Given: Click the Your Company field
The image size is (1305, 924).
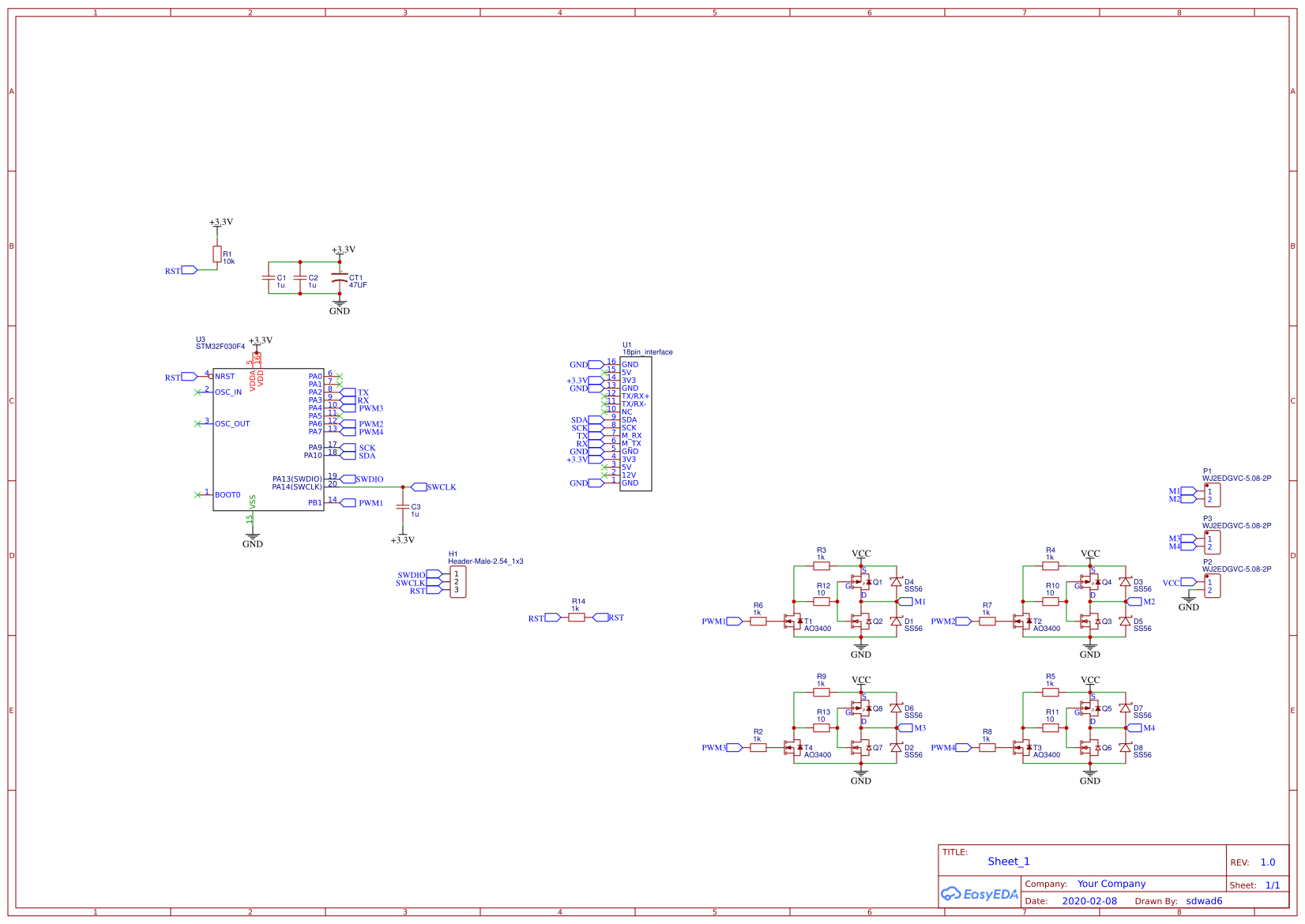Looking at the screenshot, I should (1111, 884).
